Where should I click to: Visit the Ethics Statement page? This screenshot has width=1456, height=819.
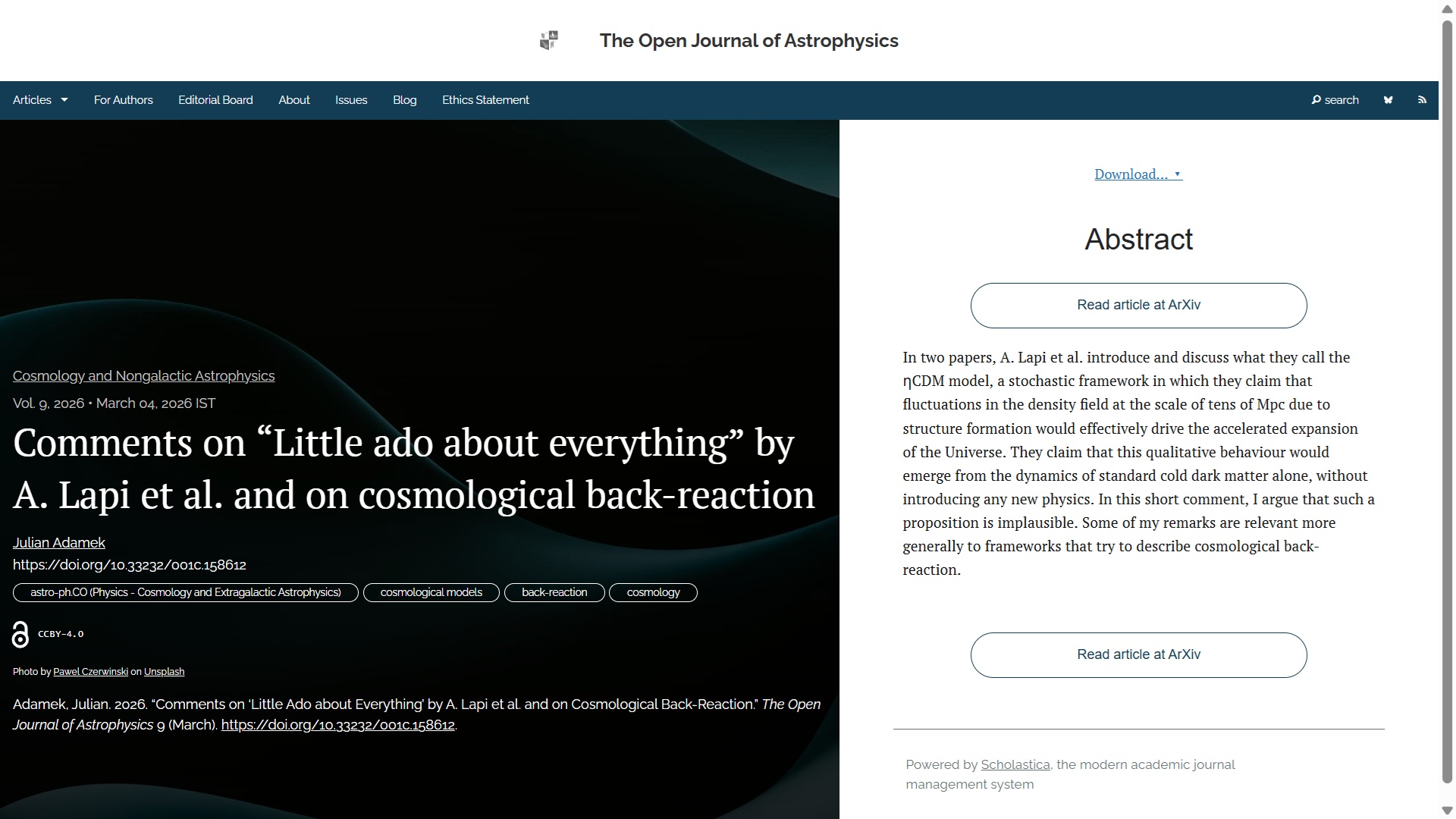pos(485,100)
